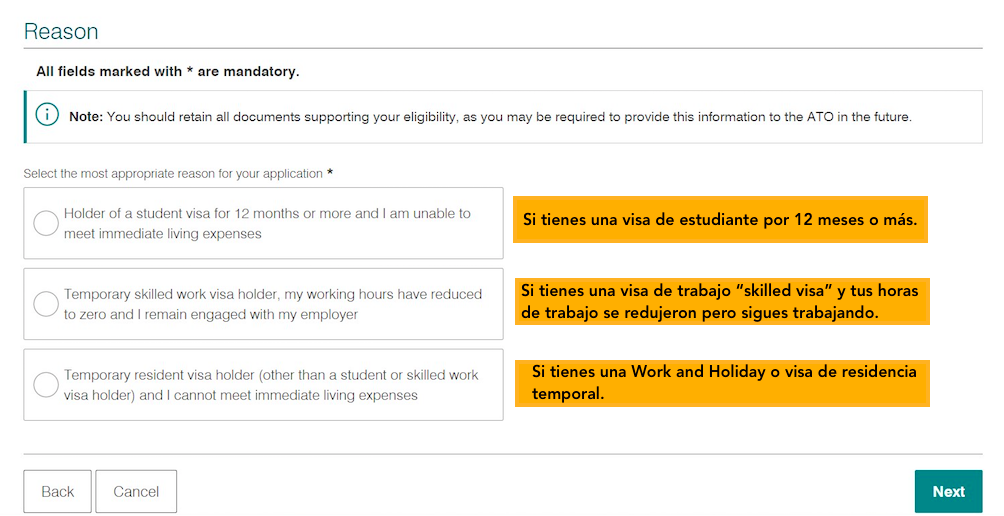Click the yellow 'visa de estudiante por 12 meses' note

(x=720, y=220)
